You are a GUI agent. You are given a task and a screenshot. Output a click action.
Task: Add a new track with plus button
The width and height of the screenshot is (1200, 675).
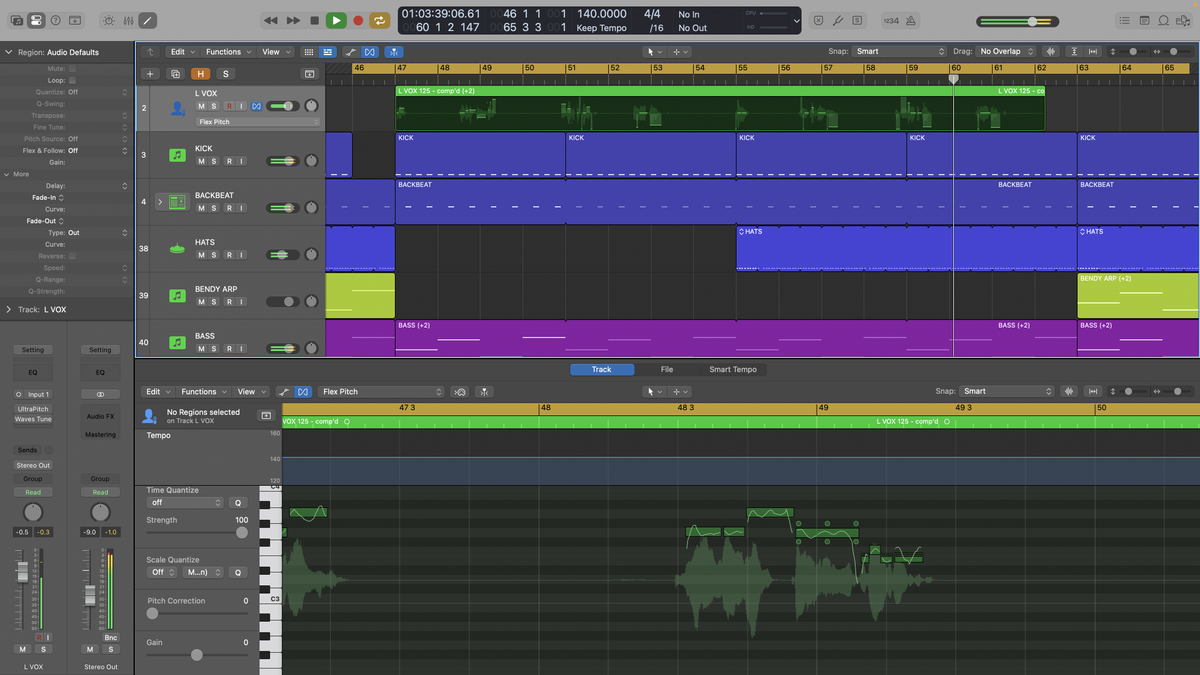pos(149,73)
